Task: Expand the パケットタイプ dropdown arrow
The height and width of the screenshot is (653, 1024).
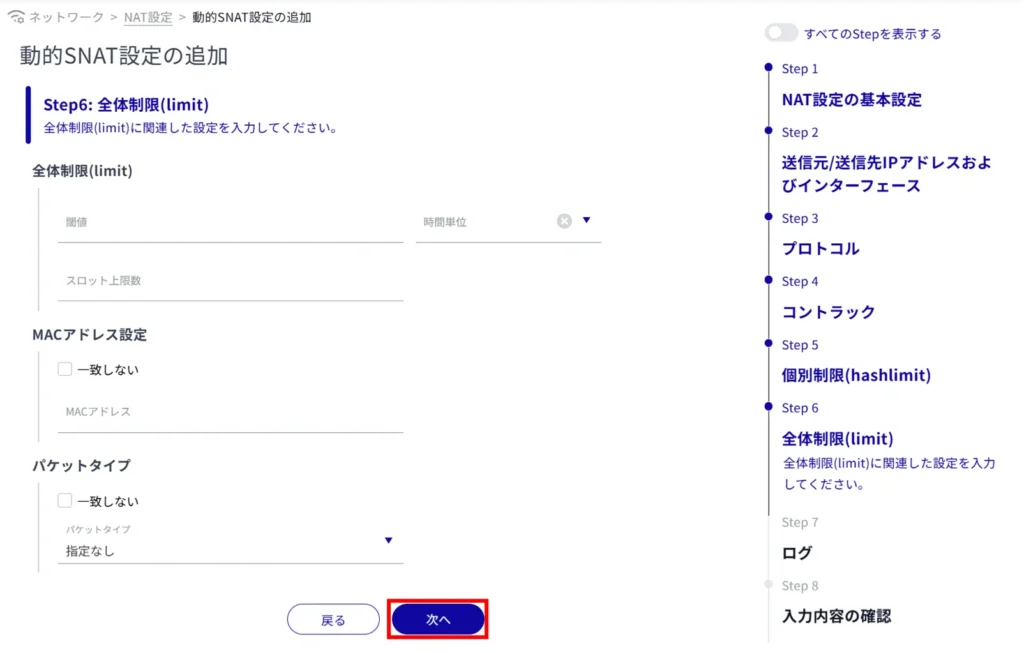Action: click(x=389, y=541)
